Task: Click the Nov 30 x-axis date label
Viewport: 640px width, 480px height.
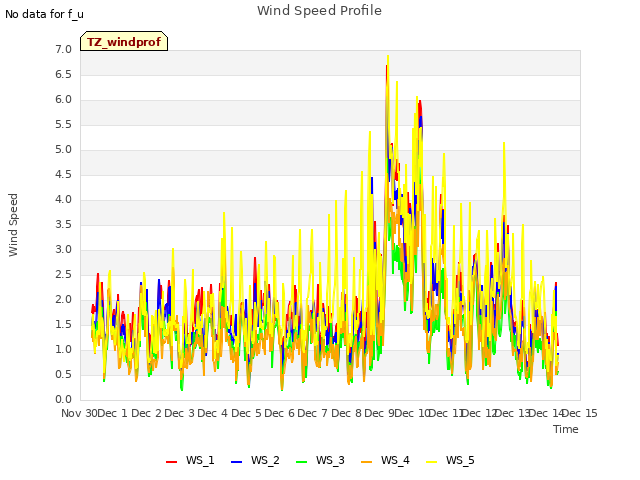Action: (79, 413)
